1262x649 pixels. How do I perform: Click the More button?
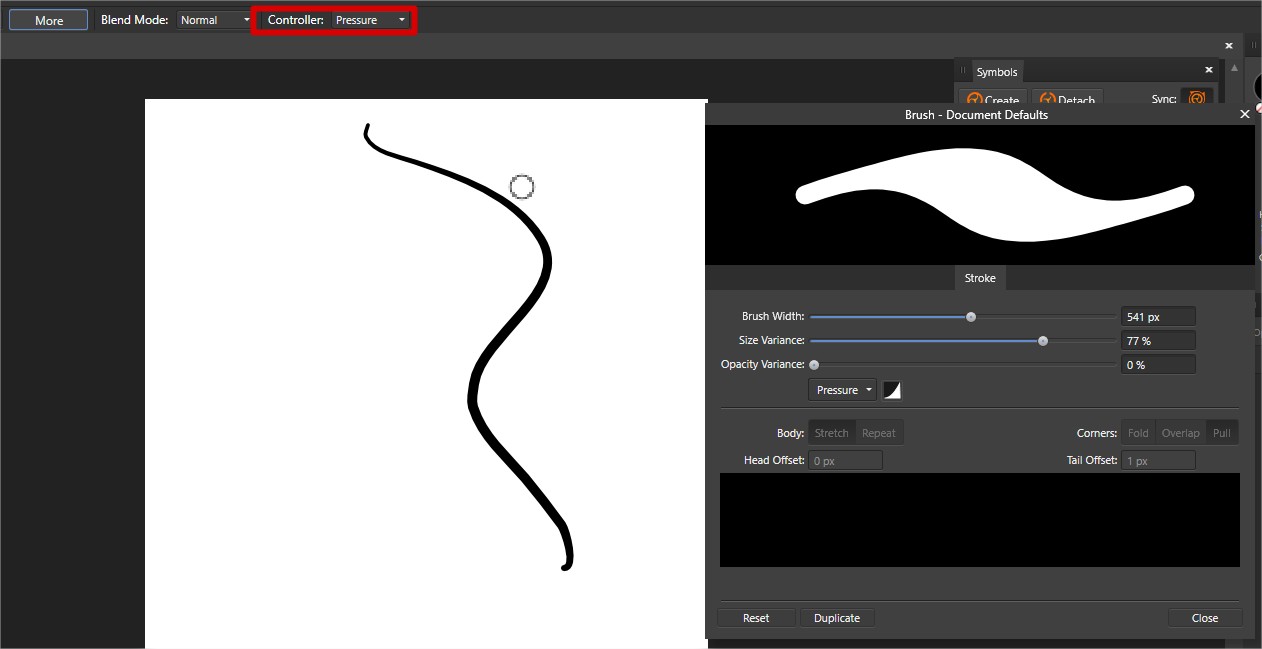(48, 20)
